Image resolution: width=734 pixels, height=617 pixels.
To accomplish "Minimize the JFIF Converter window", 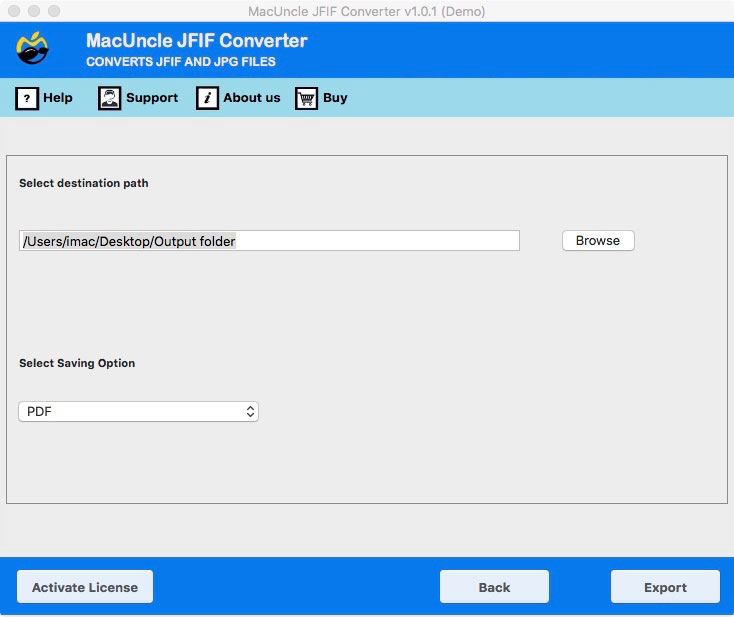I will pyautogui.click(x=33, y=11).
